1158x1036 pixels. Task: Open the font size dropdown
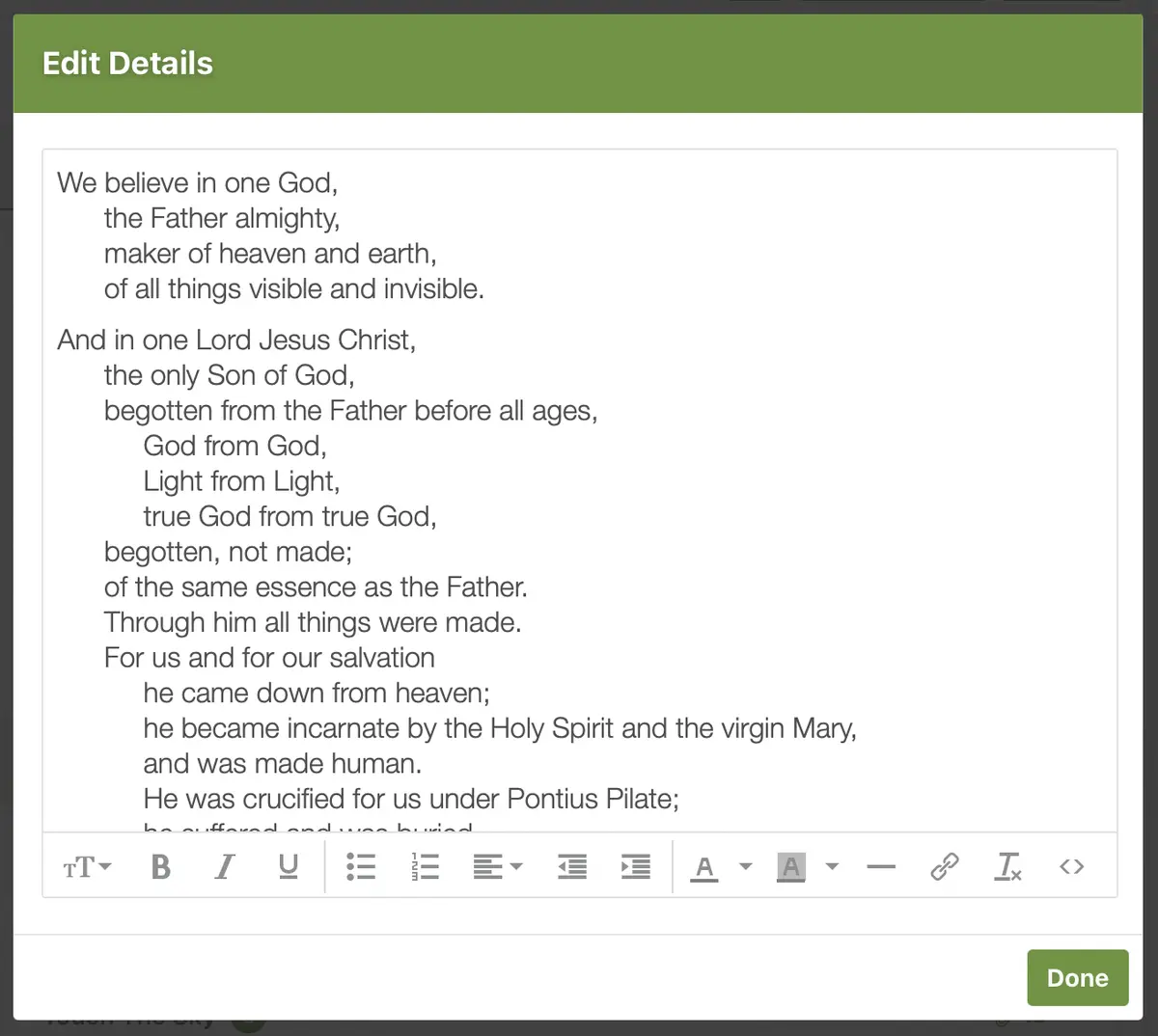(x=87, y=867)
